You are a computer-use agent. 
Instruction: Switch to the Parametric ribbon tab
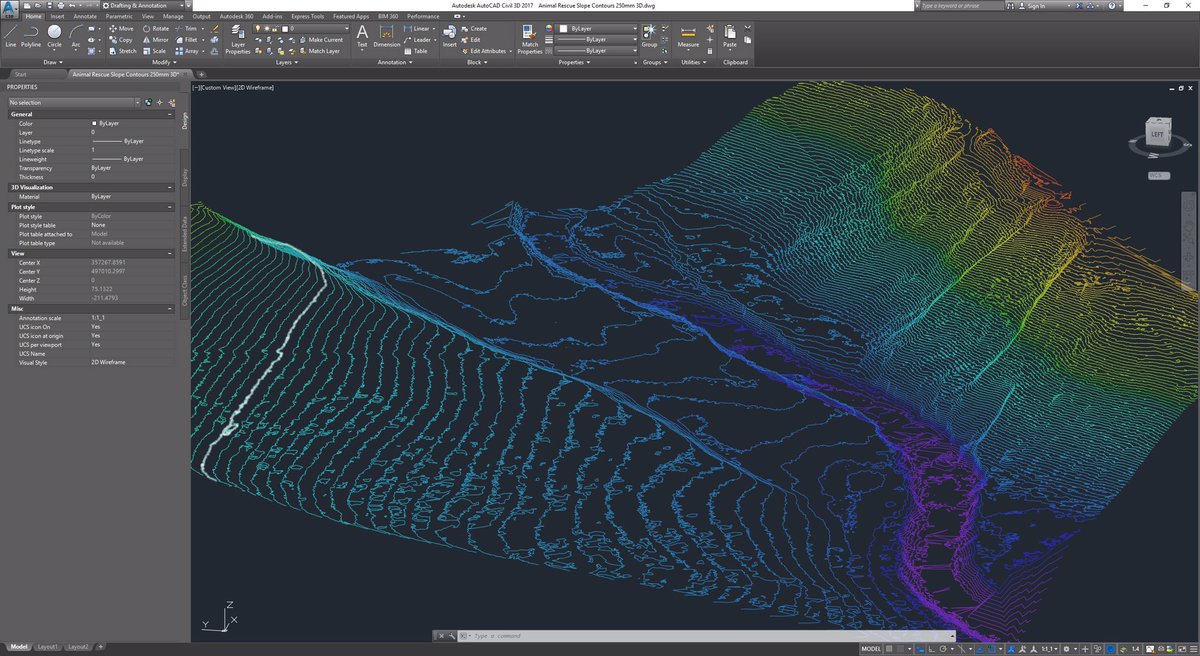(x=119, y=16)
